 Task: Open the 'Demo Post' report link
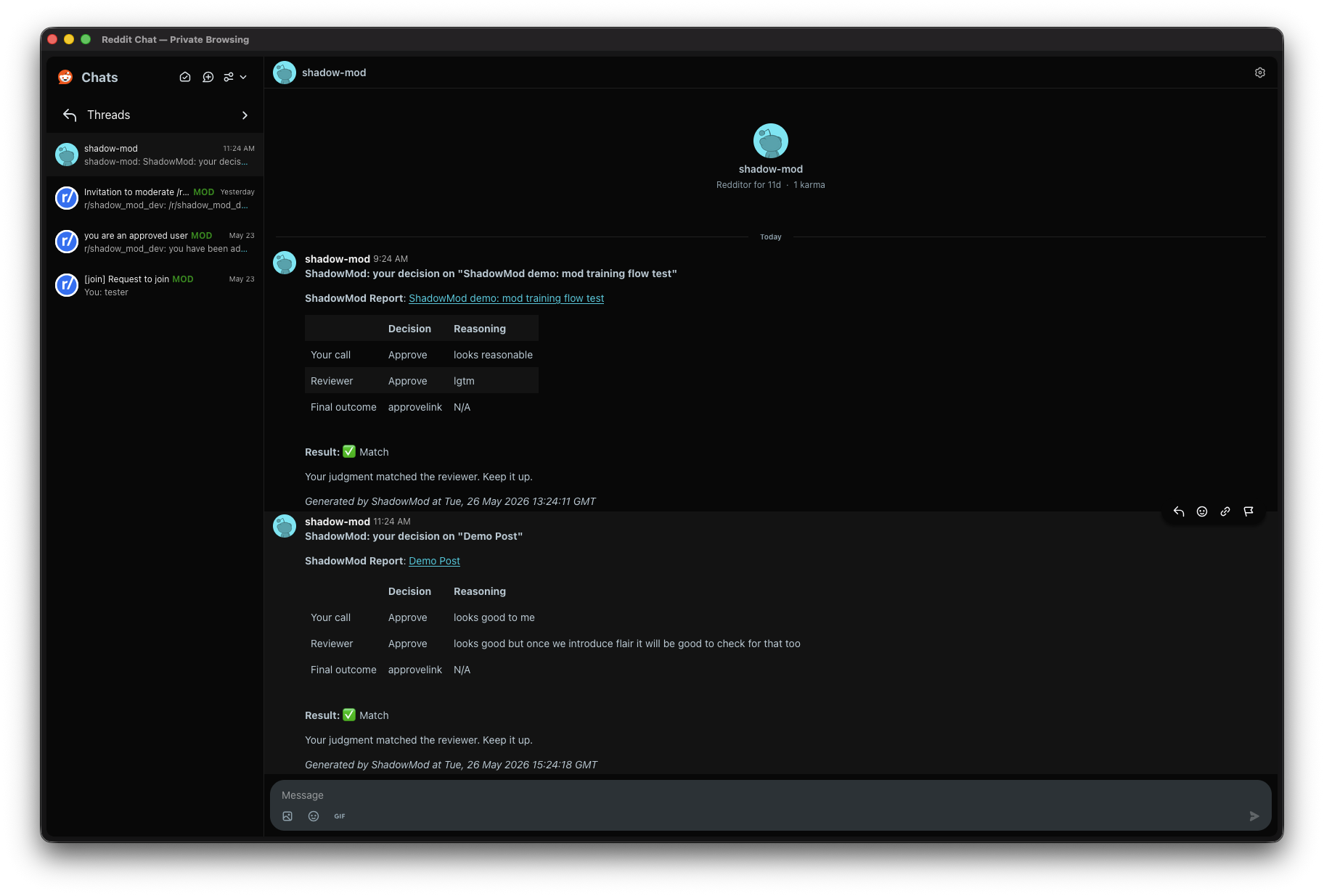pos(434,561)
